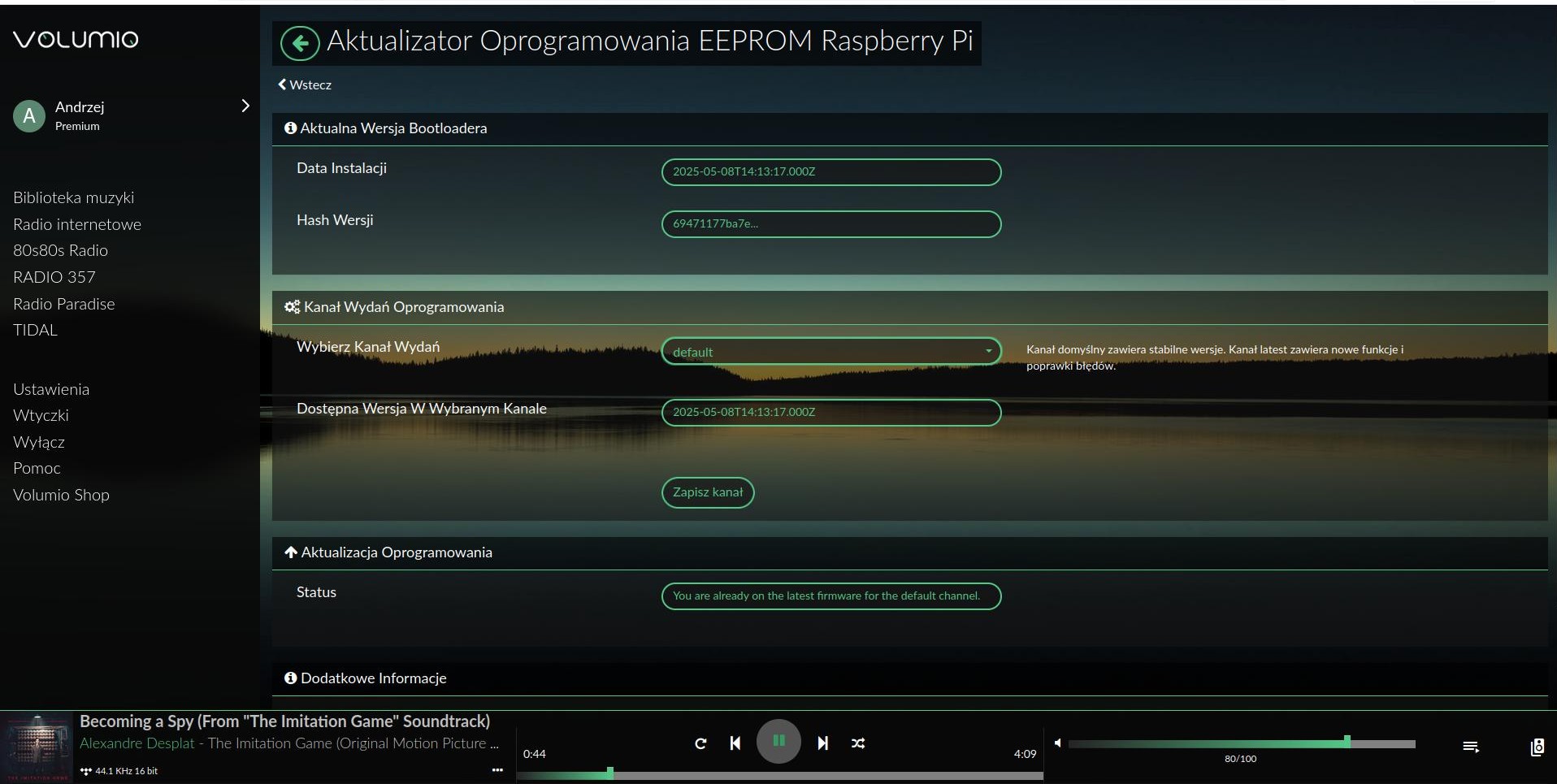
Task: Skip to the next track
Action: click(x=822, y=743)
